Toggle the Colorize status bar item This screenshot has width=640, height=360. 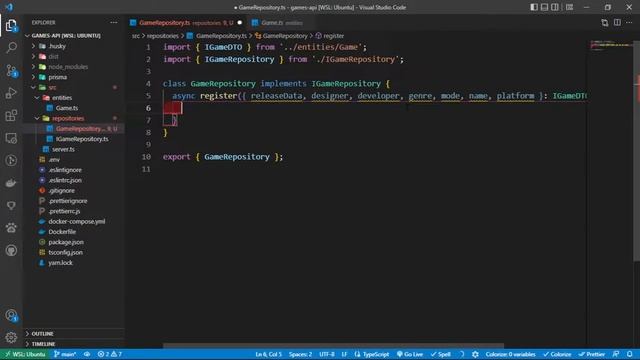coord(557,354)
